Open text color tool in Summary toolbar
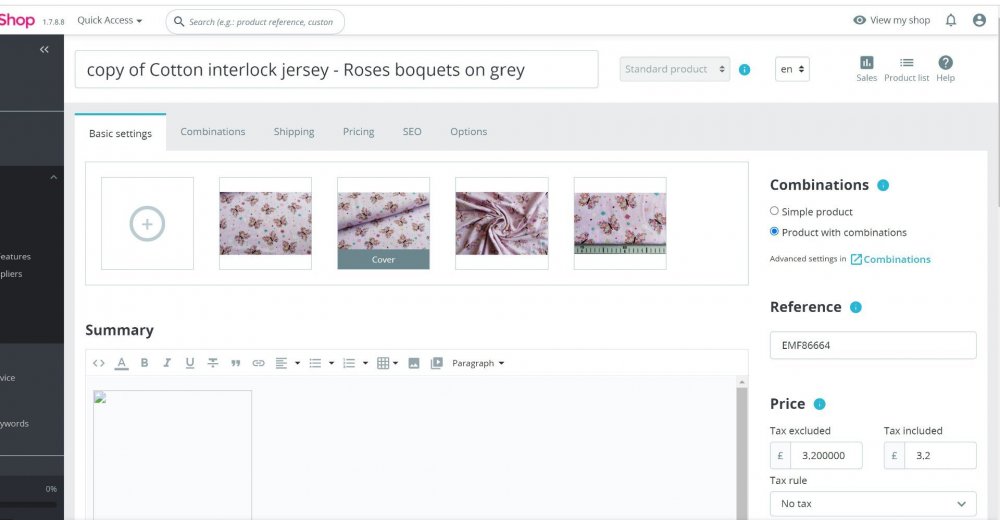Viewport: 1000px width, 520px height. (x=121, y=363)
